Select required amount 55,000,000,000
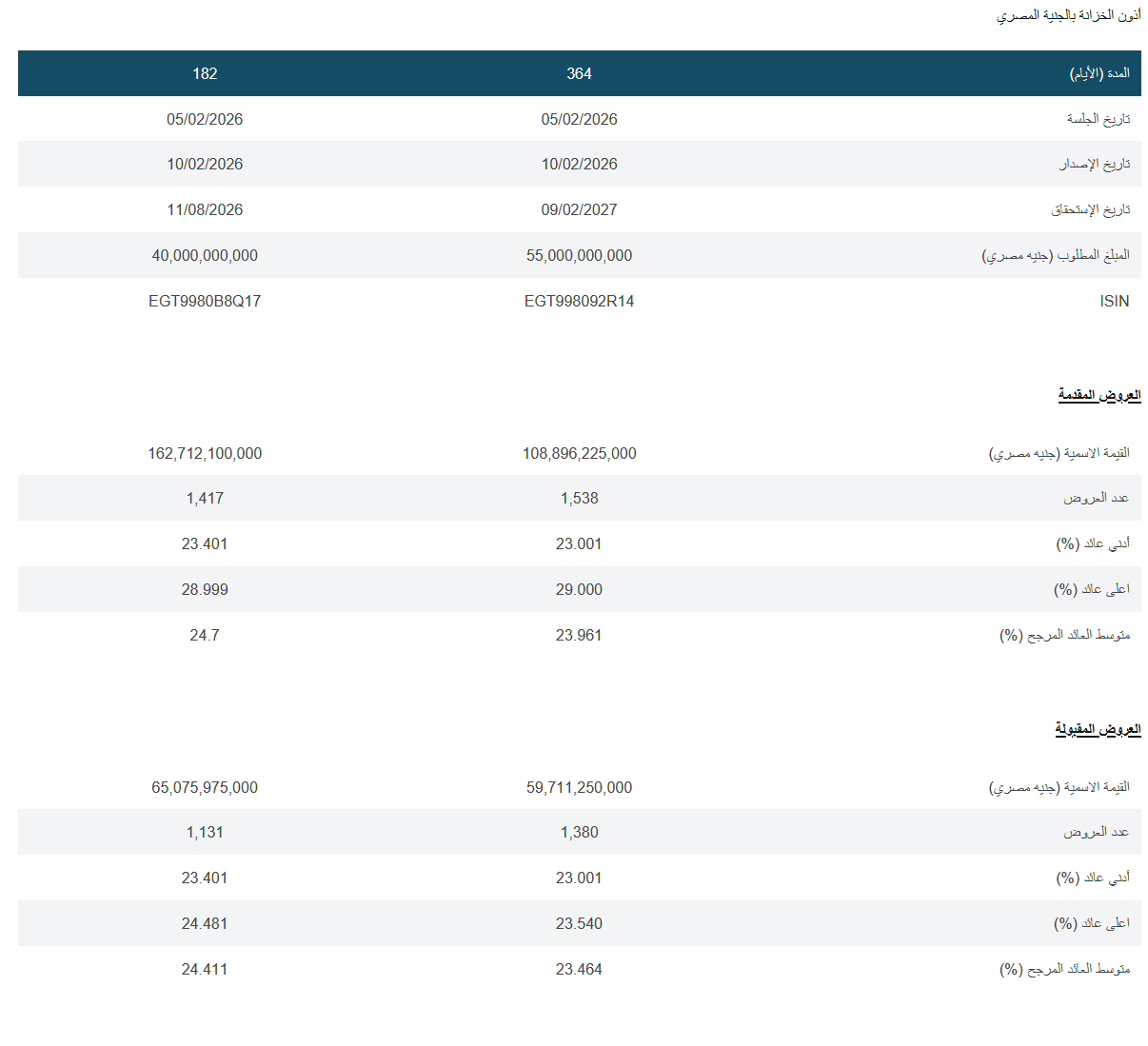Image resolution: width=1148 pixels, height=1046 pixels. coord(579,255)
